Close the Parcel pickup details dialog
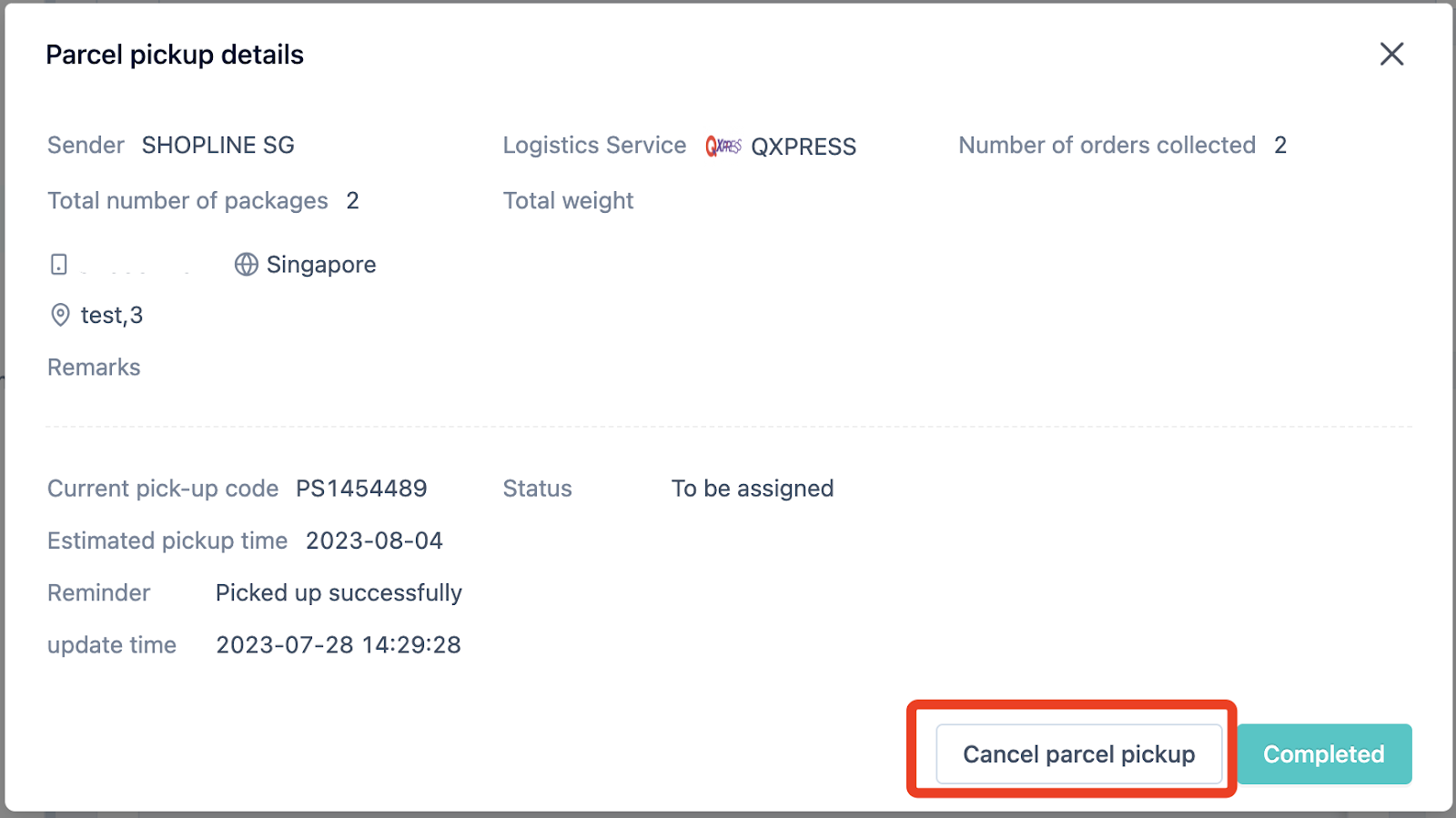The height and width of the screenshot is (818, 1456). tap(1391, 55)
